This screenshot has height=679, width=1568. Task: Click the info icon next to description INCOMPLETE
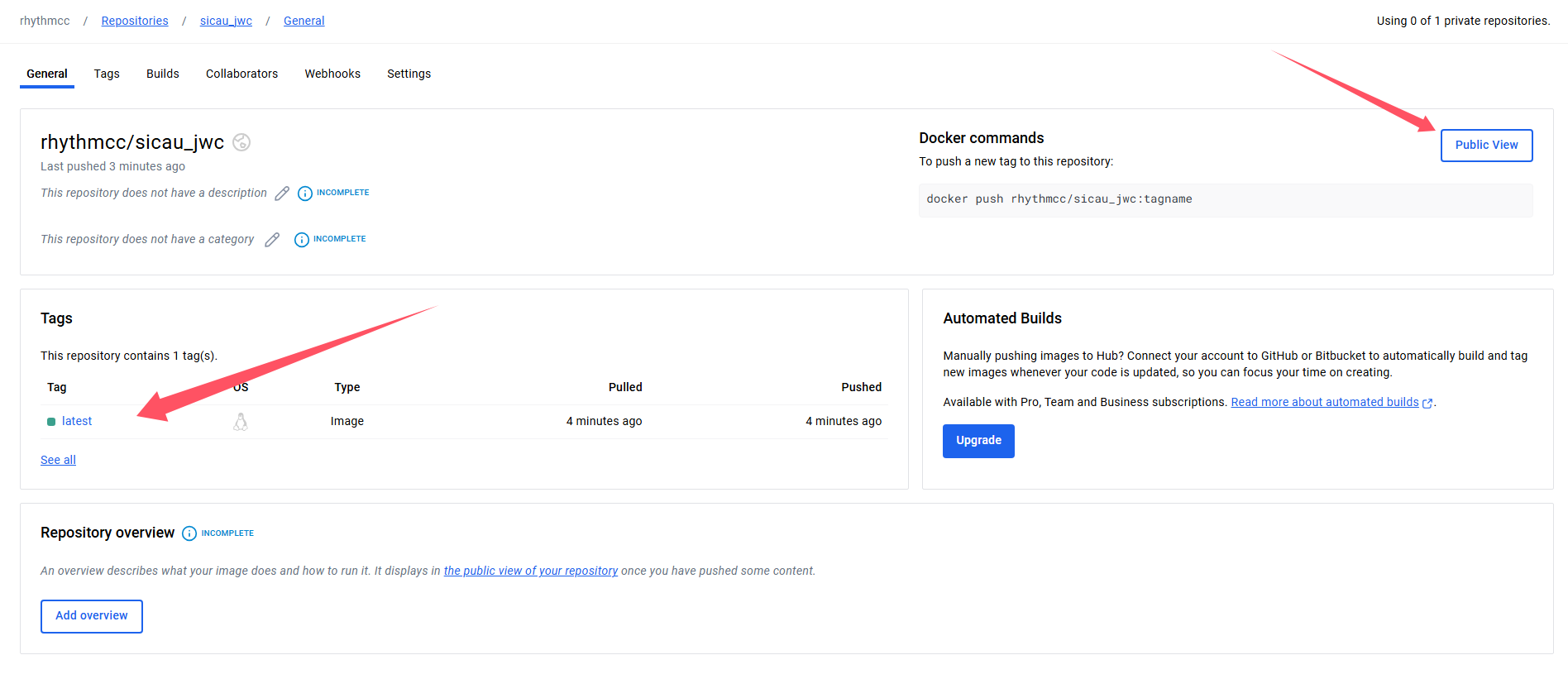pos(305,194)
